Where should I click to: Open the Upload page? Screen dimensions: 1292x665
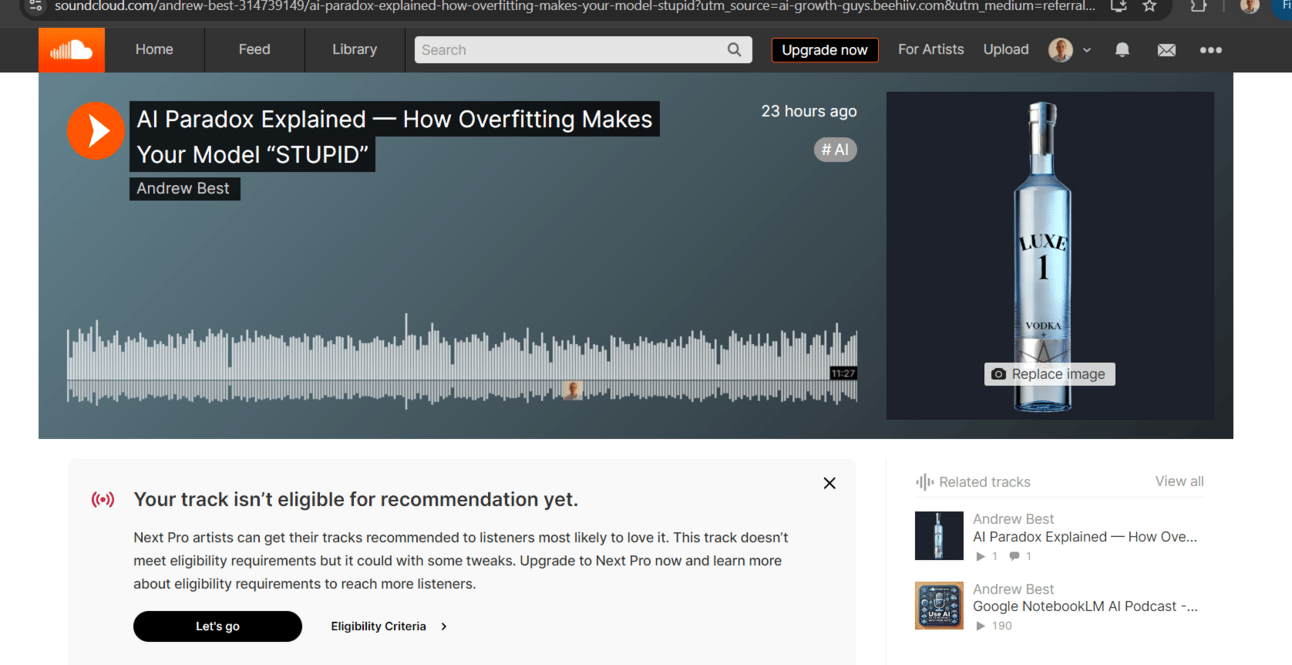coord(1006,49)
